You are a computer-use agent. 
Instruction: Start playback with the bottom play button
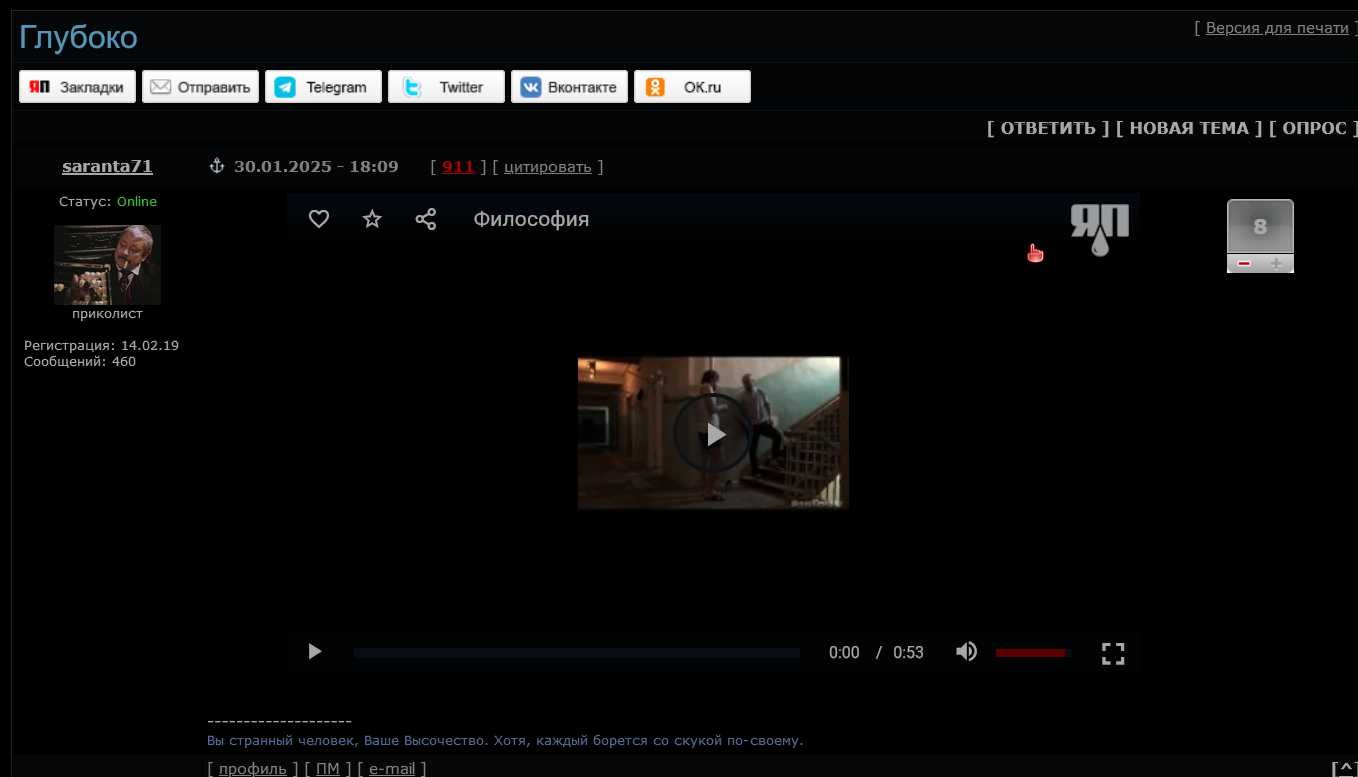[x=315, y=652]
